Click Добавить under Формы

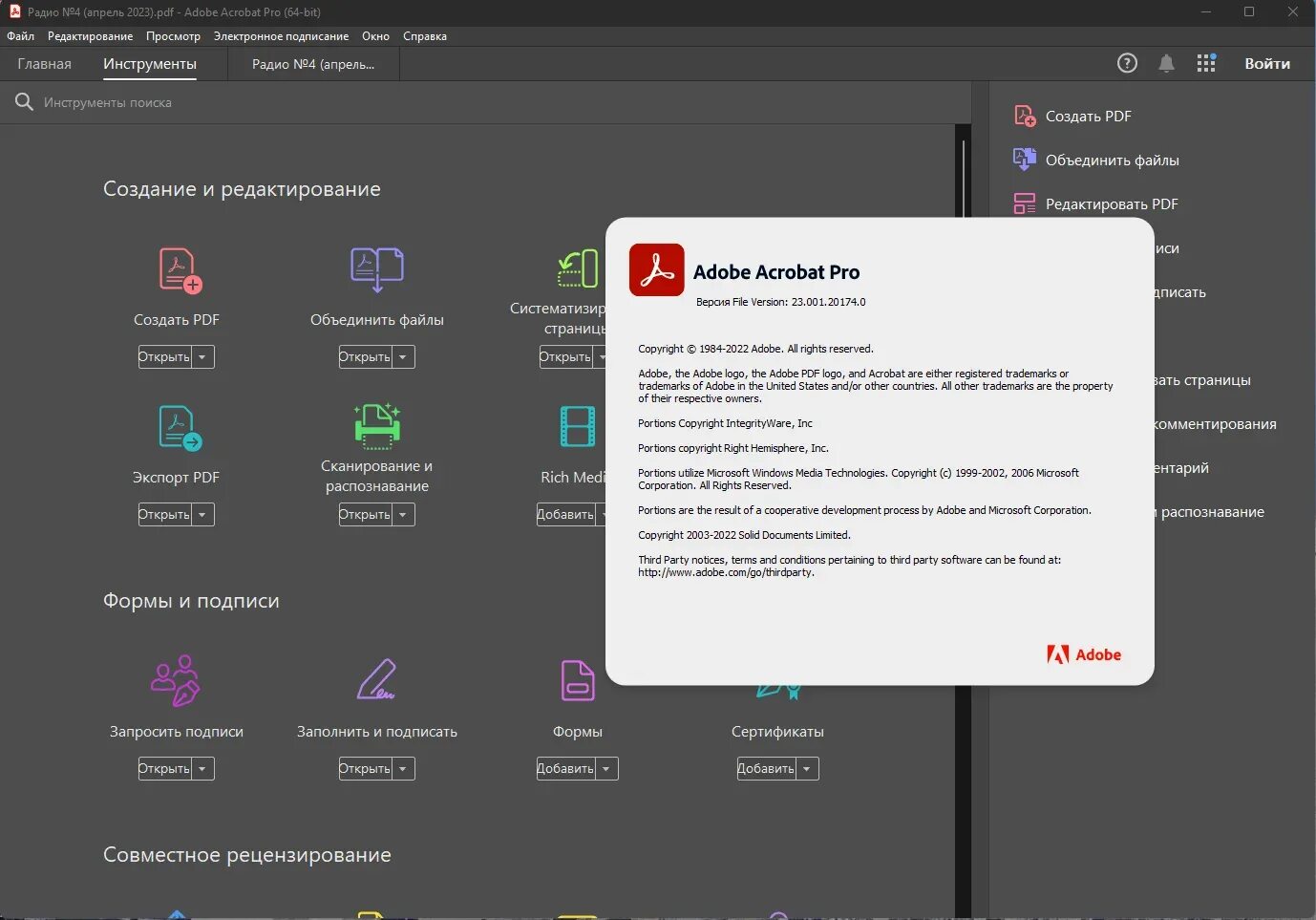click(565, 769)
